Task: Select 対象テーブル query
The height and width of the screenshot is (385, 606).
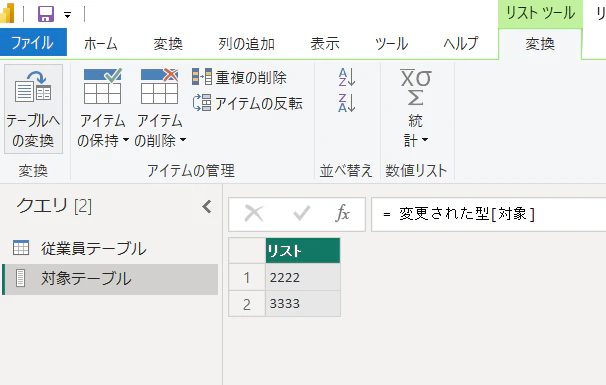Action: [110, 279]
